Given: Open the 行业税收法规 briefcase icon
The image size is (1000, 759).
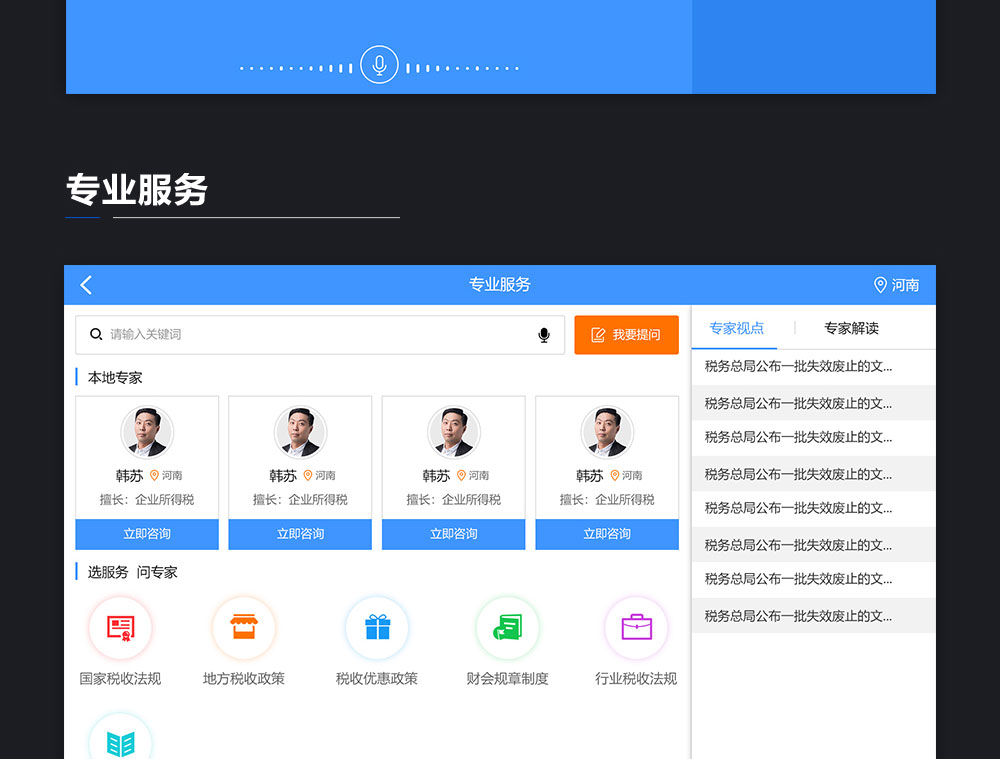Looking at the screenshot, I should [636, 628].
